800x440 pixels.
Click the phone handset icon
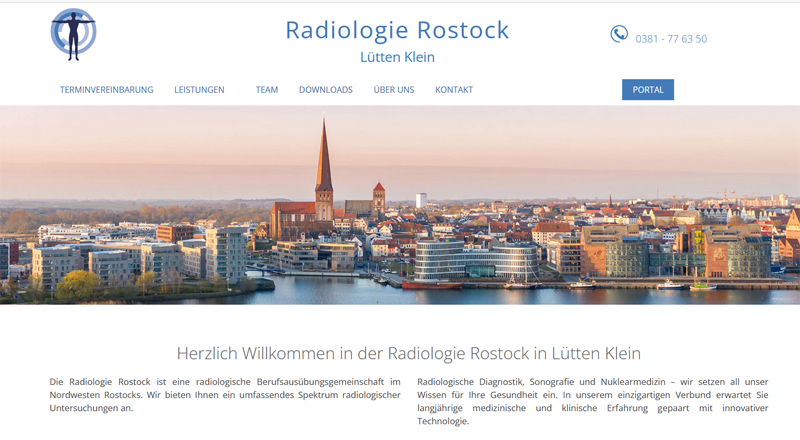[x=619, y=34]
